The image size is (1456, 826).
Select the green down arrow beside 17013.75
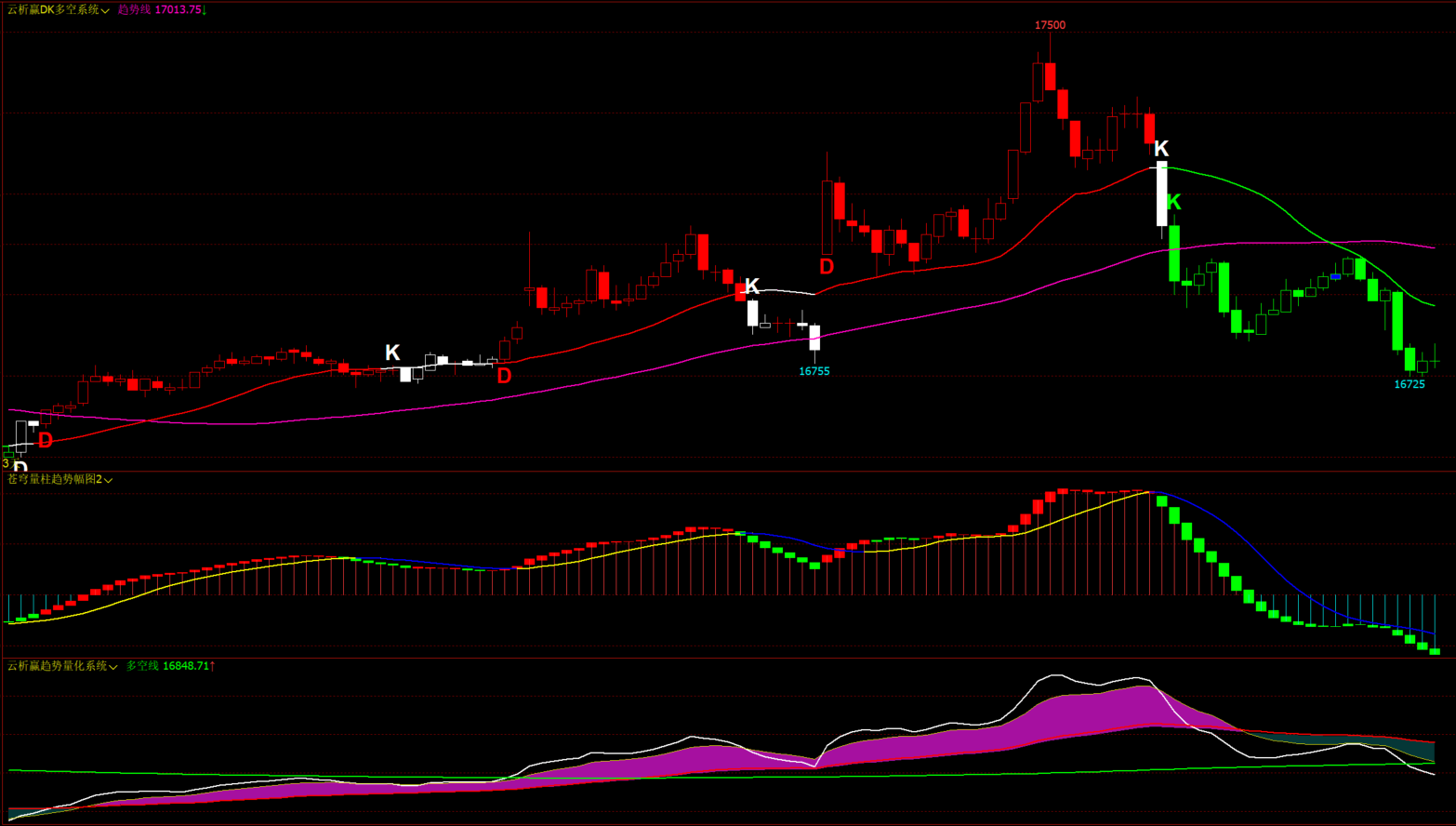tap(205, 9)
